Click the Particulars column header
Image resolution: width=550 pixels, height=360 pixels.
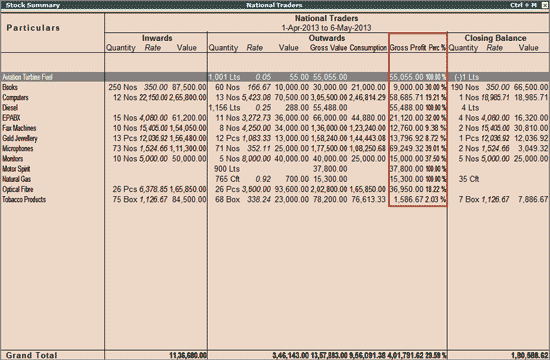tap(33, 28)
